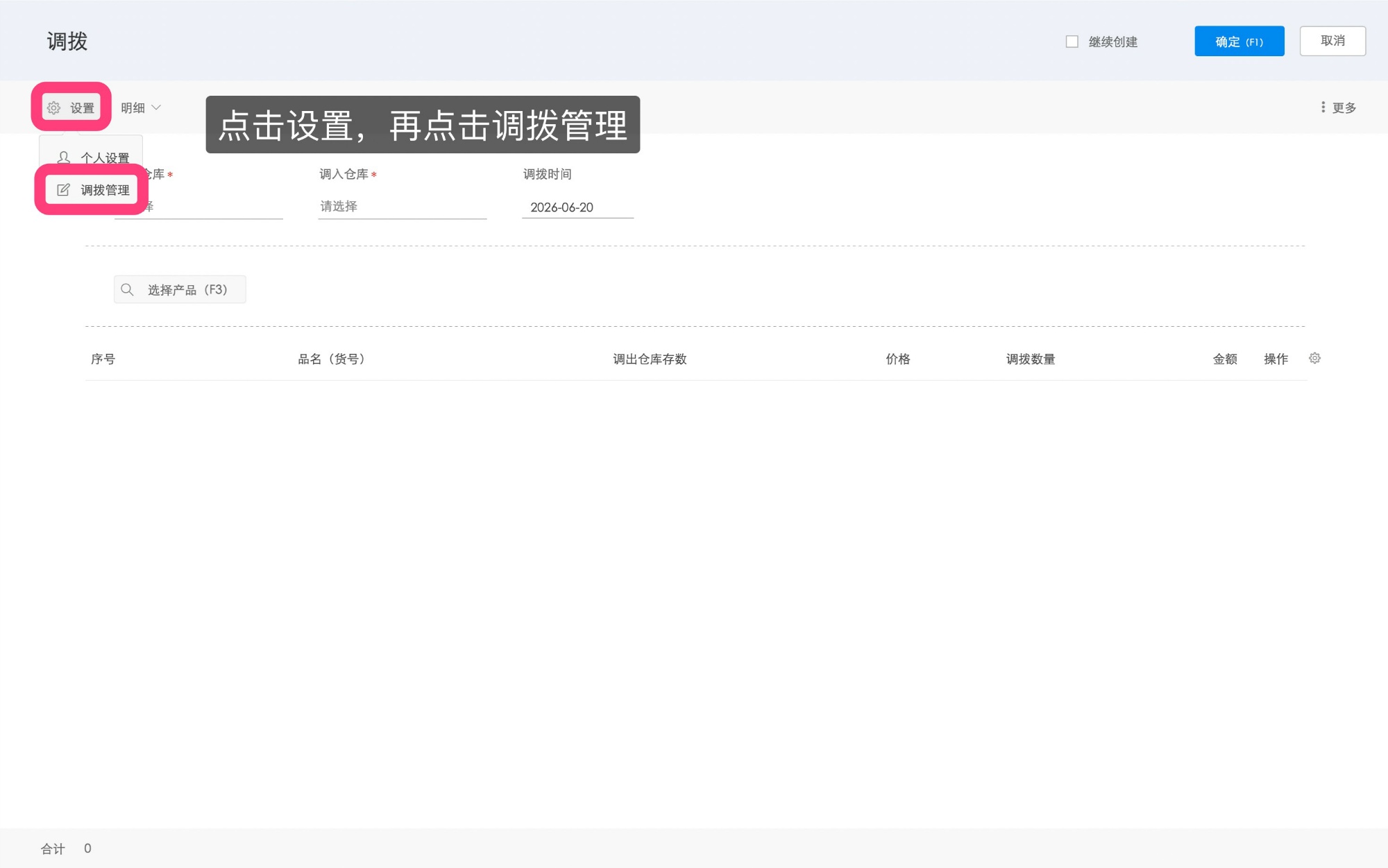
Task: Click the table column settings gear icon
Action: click(x=1314, y=358)
